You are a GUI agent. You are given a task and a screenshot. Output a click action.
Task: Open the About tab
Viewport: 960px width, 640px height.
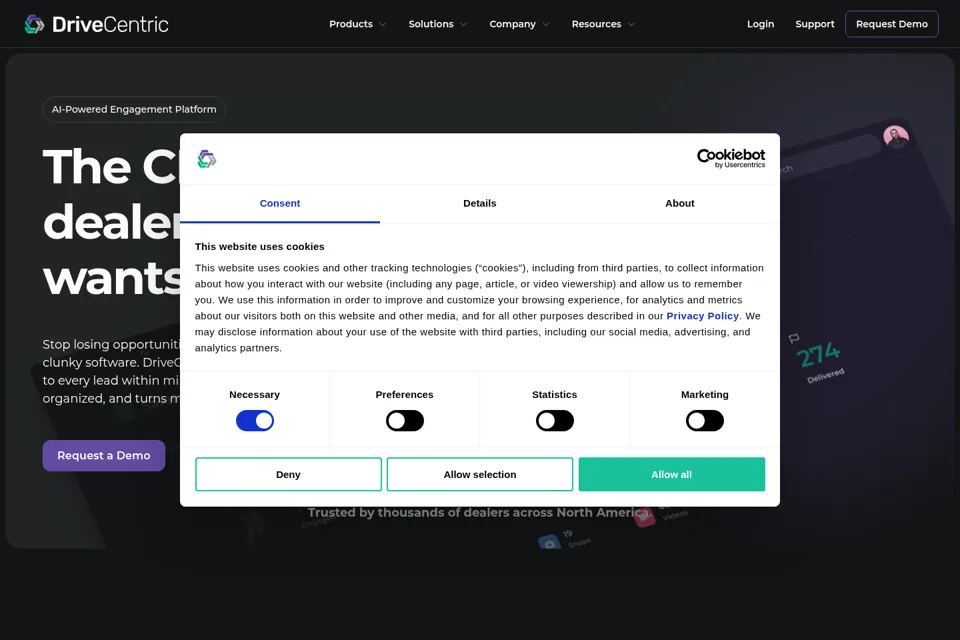tap(680, 203)
